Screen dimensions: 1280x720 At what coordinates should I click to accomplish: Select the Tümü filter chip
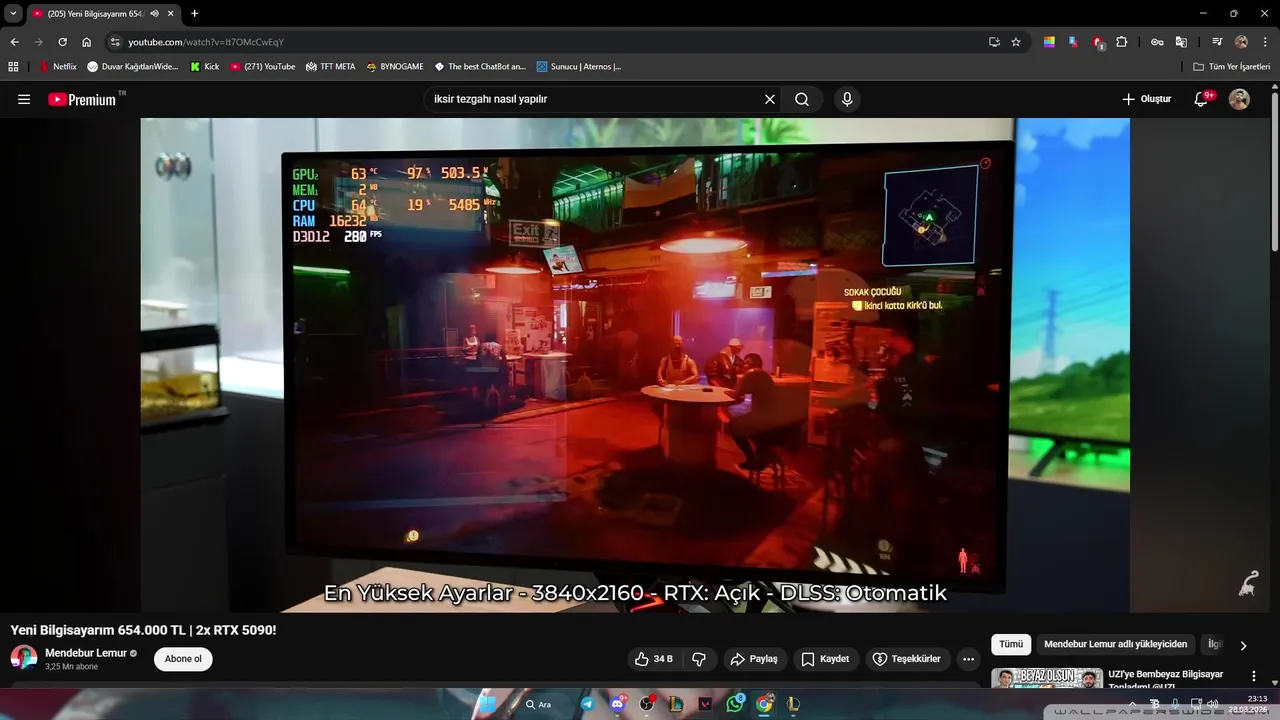coord(1011,644)
